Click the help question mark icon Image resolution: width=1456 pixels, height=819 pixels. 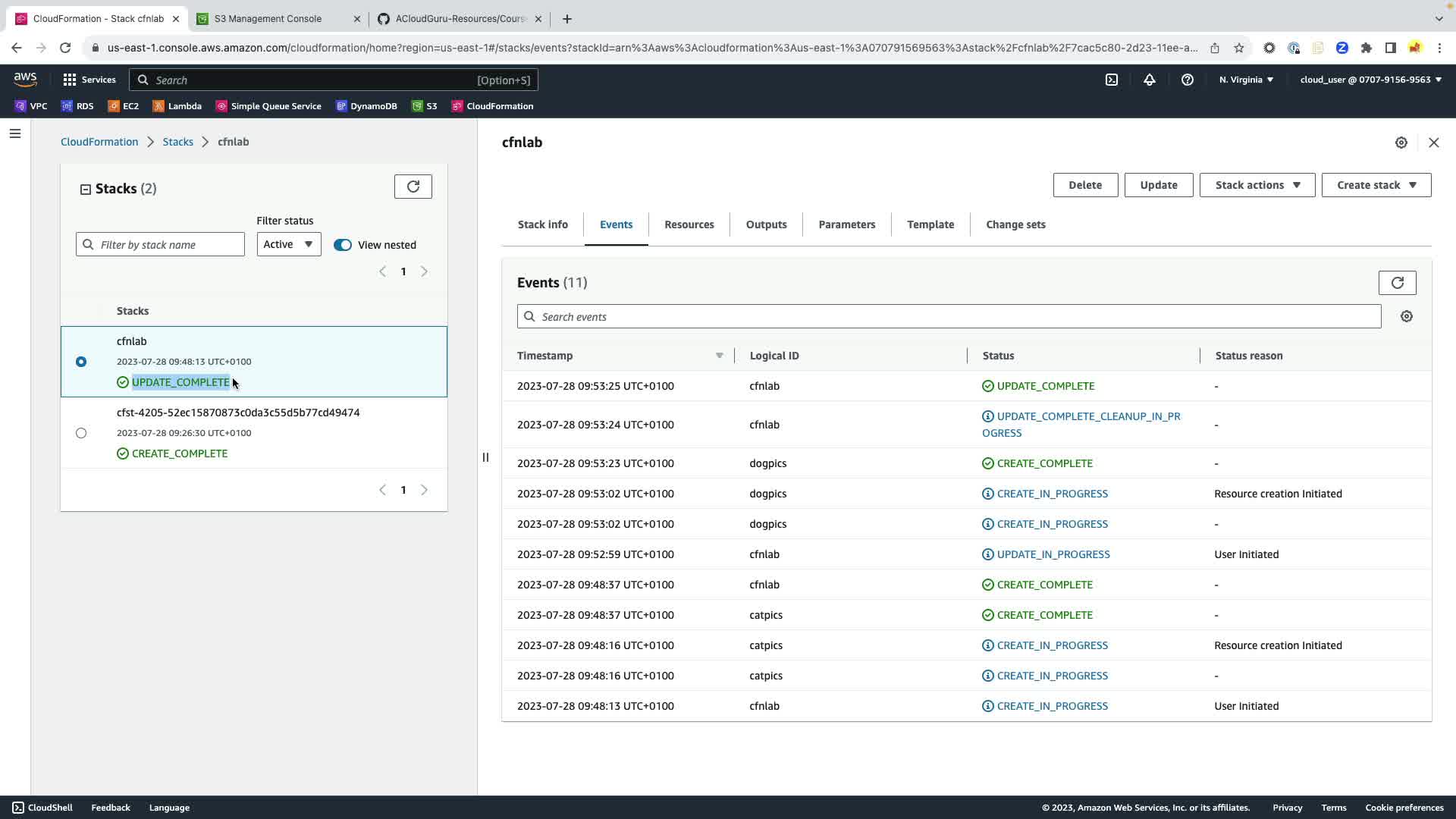(1187, 80)
